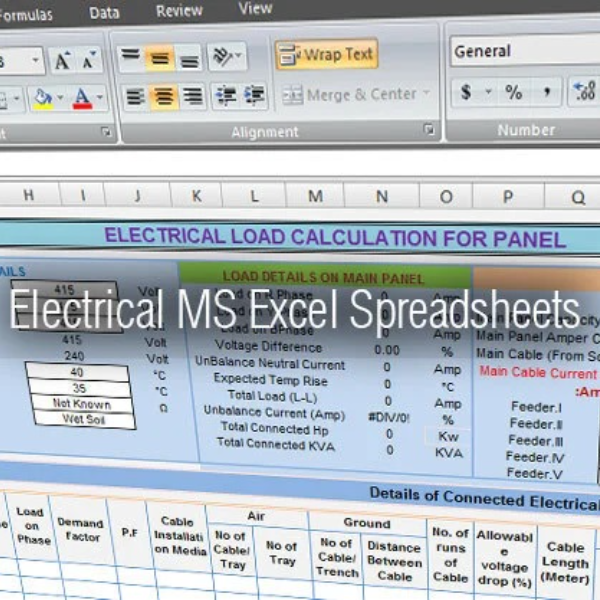
Task: Expand the Accounting format dropdown arrow
Action: click(489, 91)
